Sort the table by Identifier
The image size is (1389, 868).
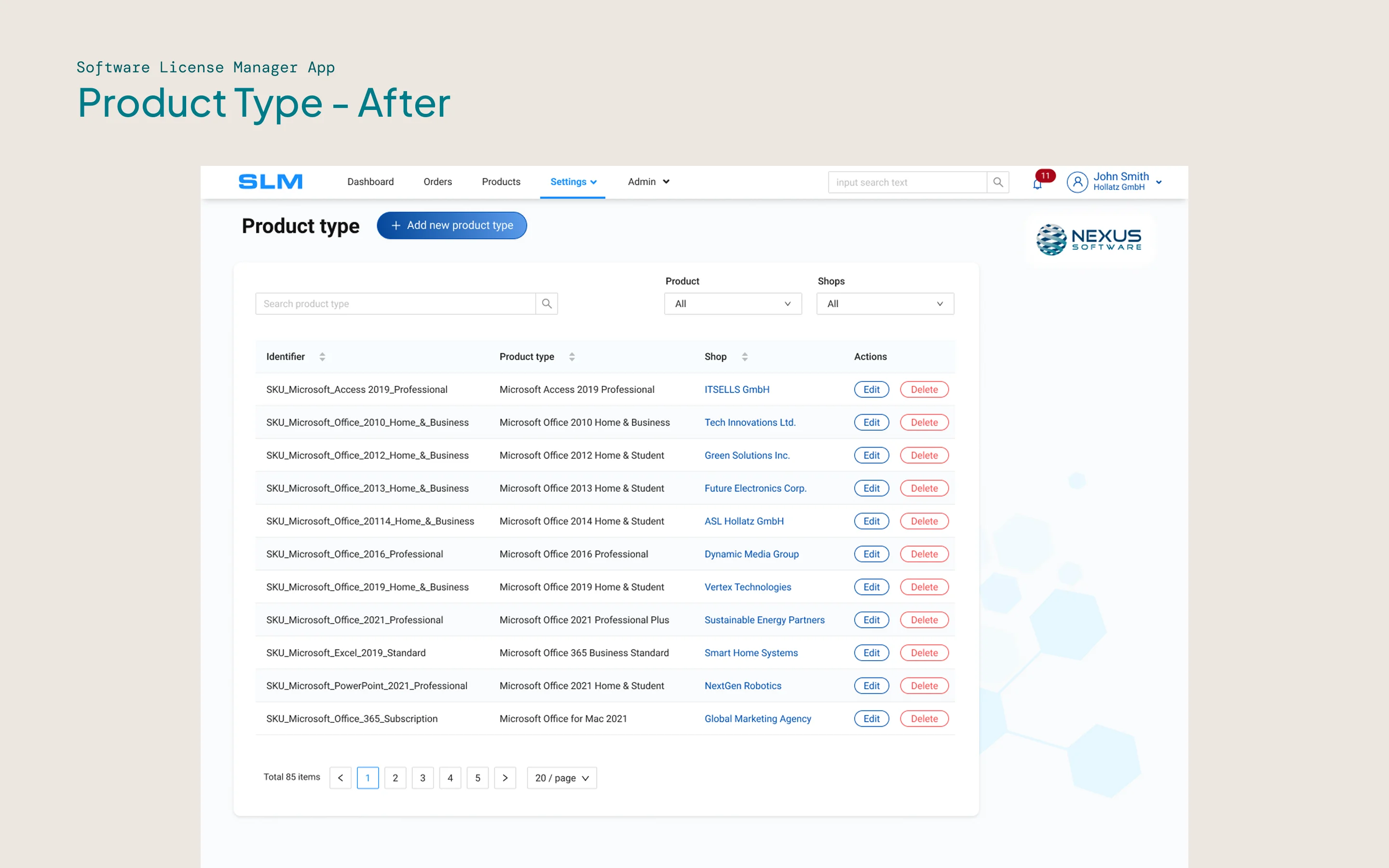[322, 356]
